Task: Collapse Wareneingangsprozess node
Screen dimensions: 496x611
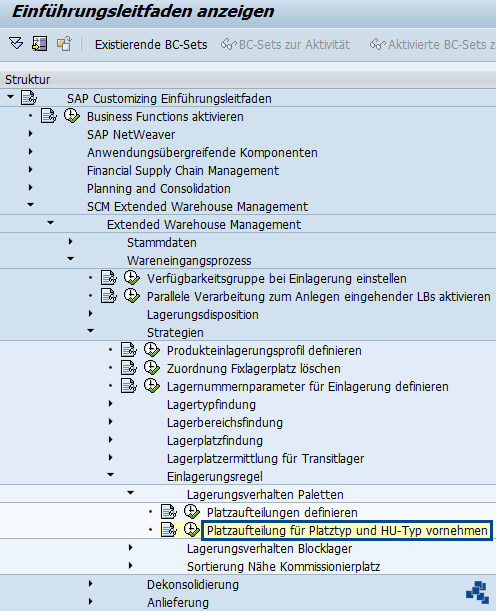Action: click(71, 258)
